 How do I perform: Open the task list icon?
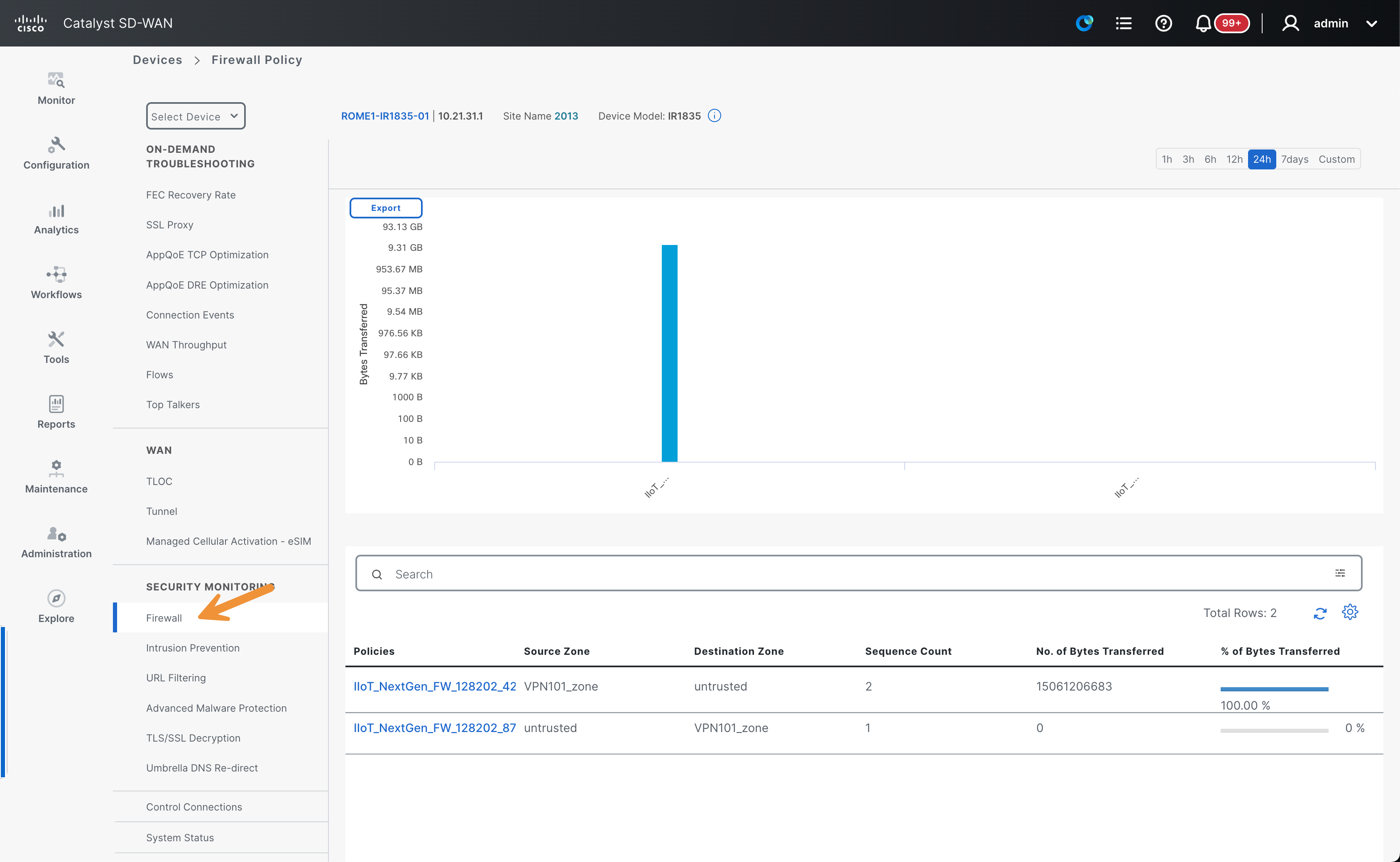(1123, 23)
